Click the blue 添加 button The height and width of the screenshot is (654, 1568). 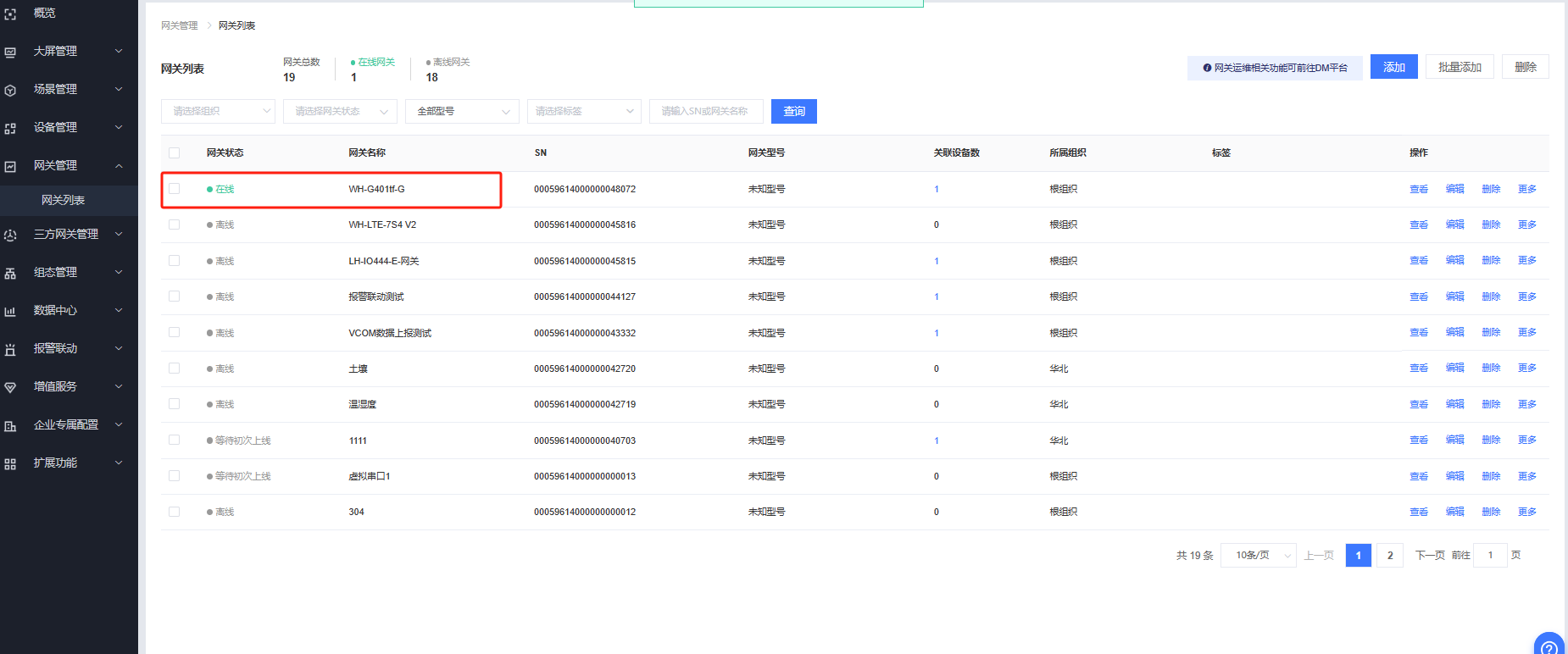tap(1393, 67)
